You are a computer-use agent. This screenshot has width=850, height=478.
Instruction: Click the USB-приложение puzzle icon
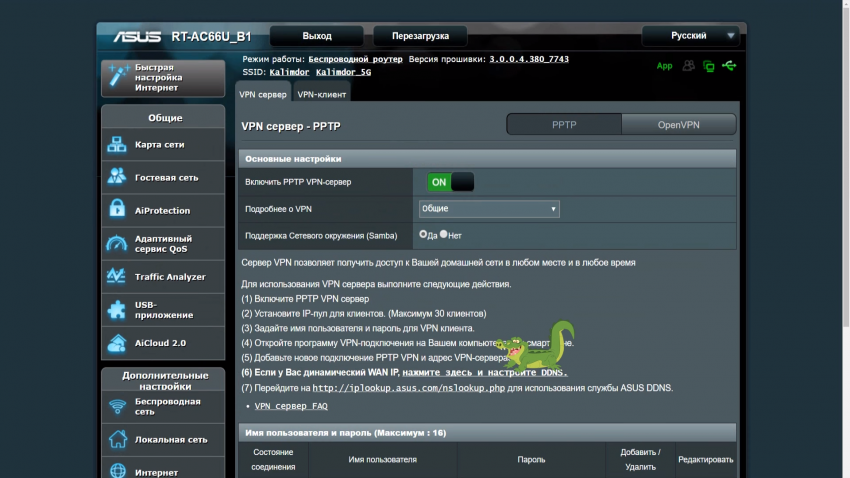pyautogui.click(x=117, y=309)
